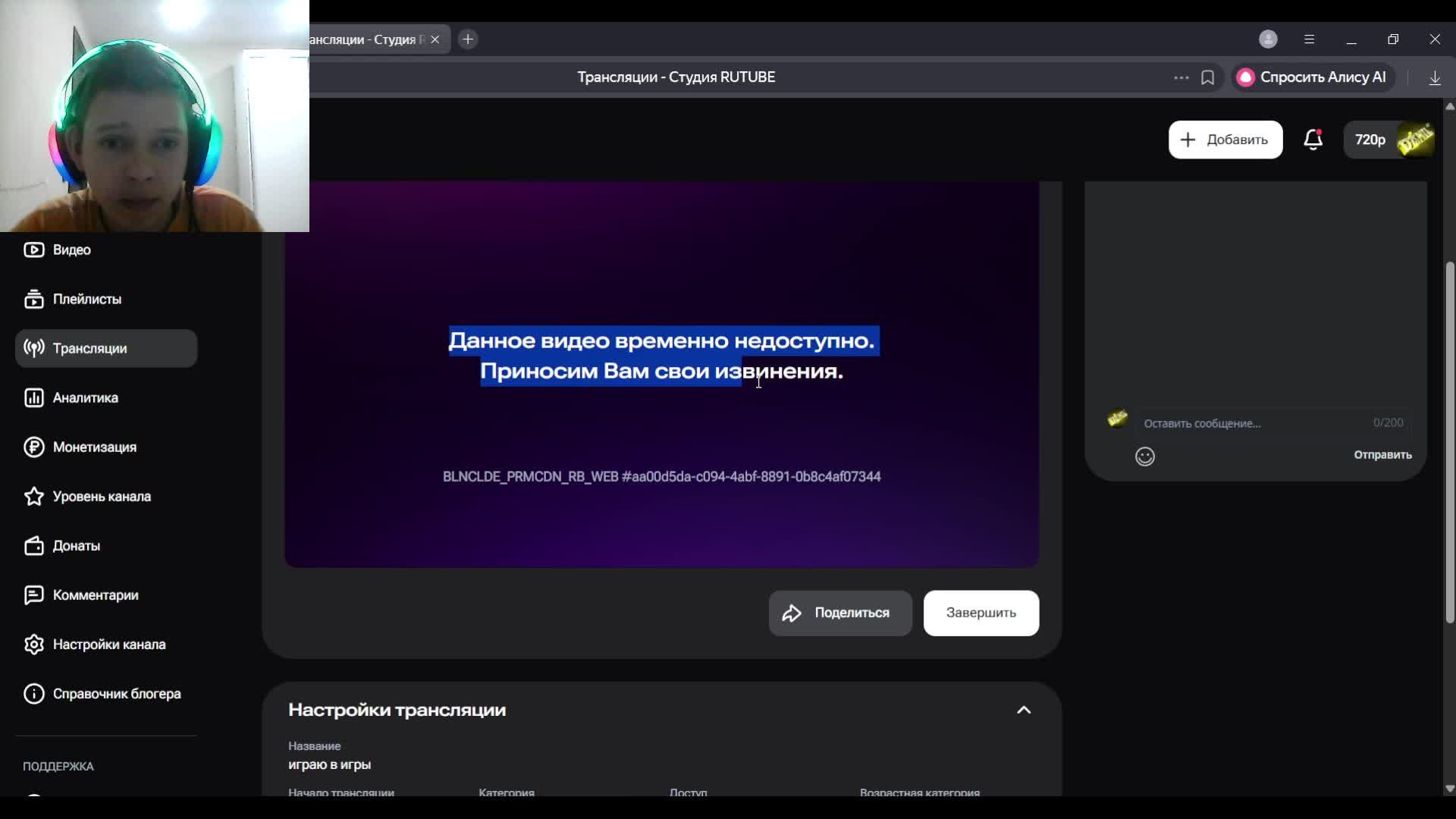Open the three-dots page options menu

[1181, 77]
